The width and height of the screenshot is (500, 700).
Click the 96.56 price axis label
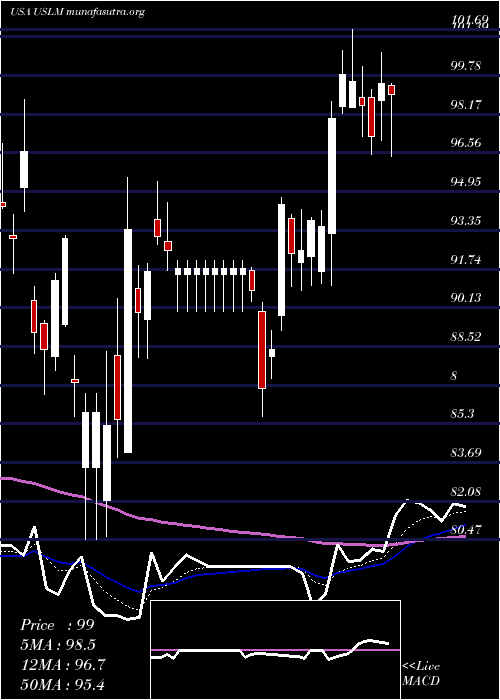click(x=466, y=143)
